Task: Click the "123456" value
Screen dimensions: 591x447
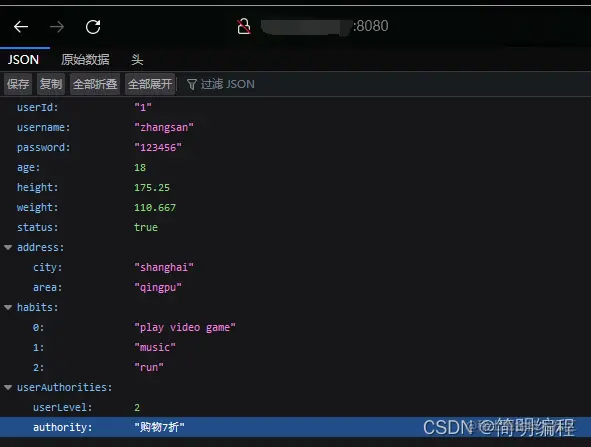Action: coord(158,147)
